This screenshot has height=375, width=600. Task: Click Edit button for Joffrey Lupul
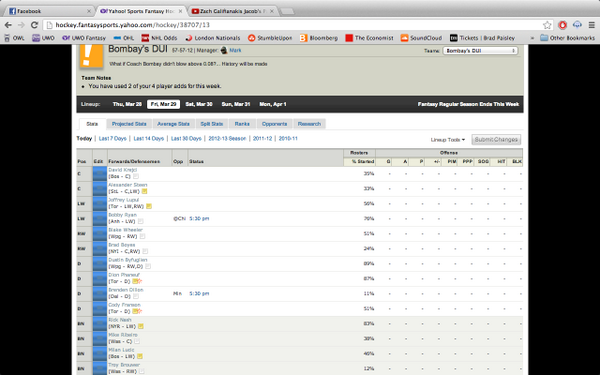pos(99,203)
